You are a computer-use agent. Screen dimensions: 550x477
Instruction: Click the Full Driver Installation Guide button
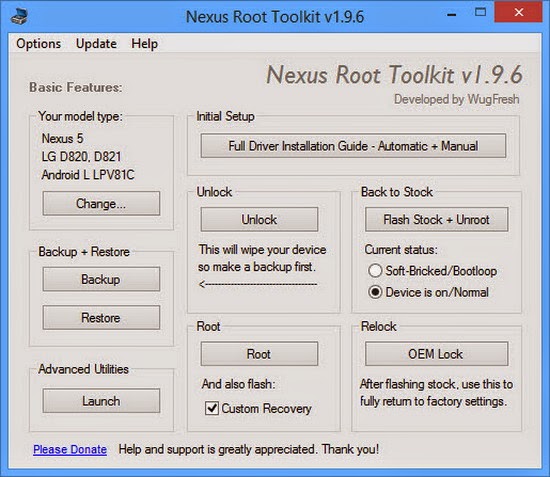pyautogui.click(x=353, y=146)
